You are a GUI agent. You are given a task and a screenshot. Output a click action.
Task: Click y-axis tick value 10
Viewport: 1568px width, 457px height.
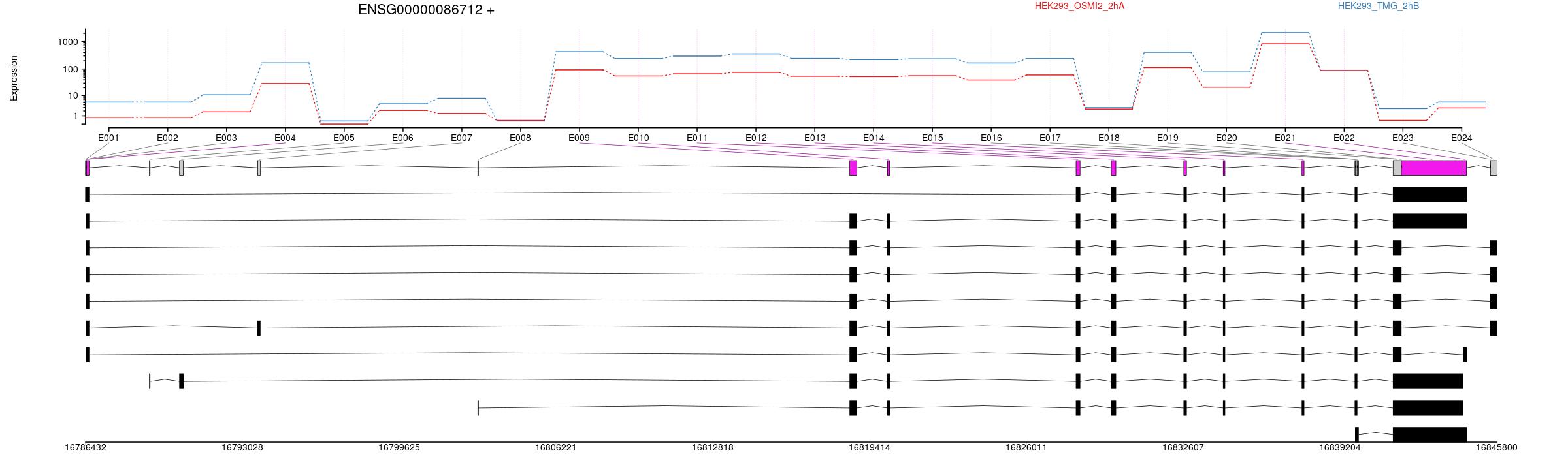point(73,96)
